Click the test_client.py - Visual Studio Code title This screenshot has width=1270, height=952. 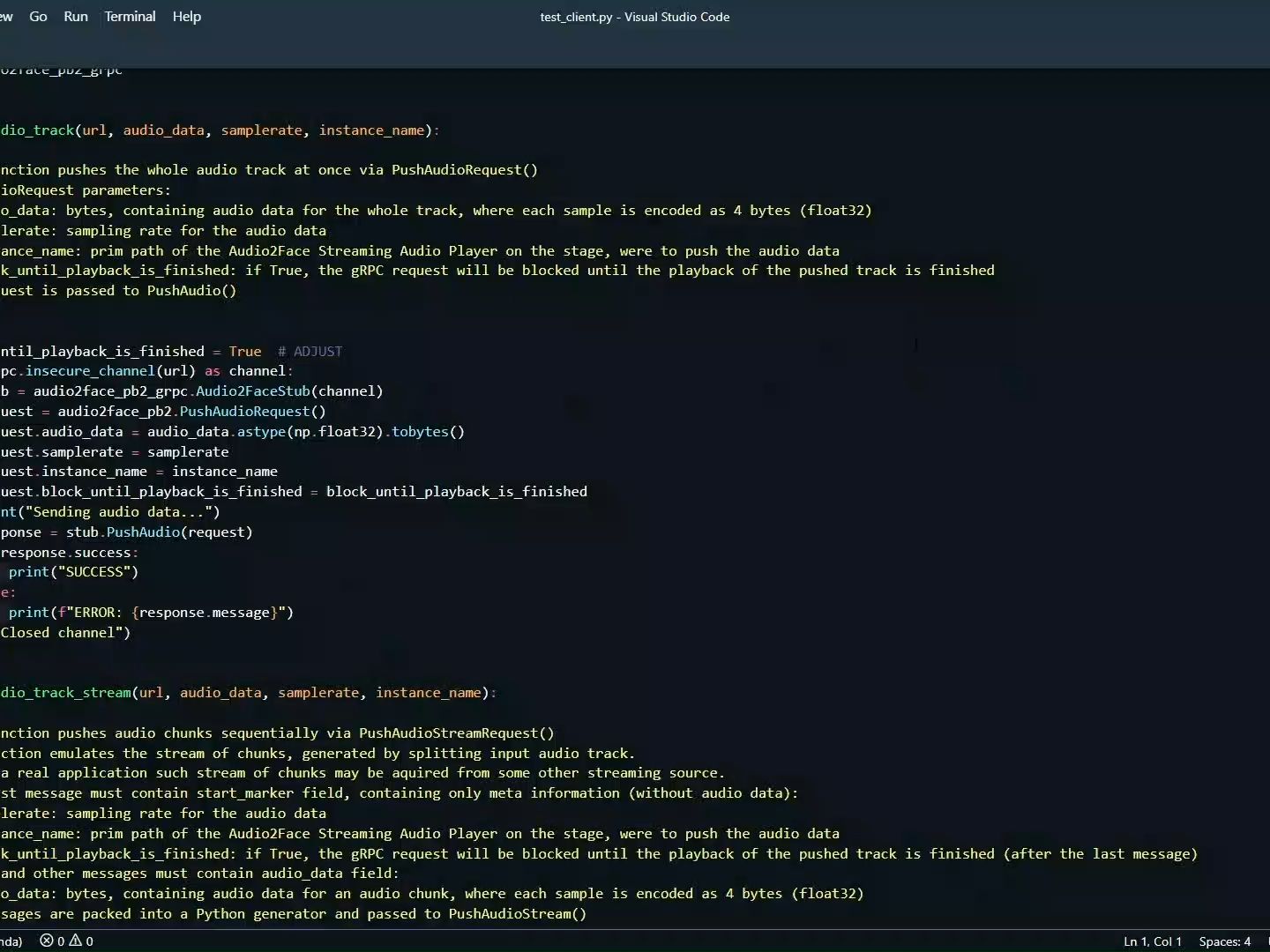(x=635, y=17)
